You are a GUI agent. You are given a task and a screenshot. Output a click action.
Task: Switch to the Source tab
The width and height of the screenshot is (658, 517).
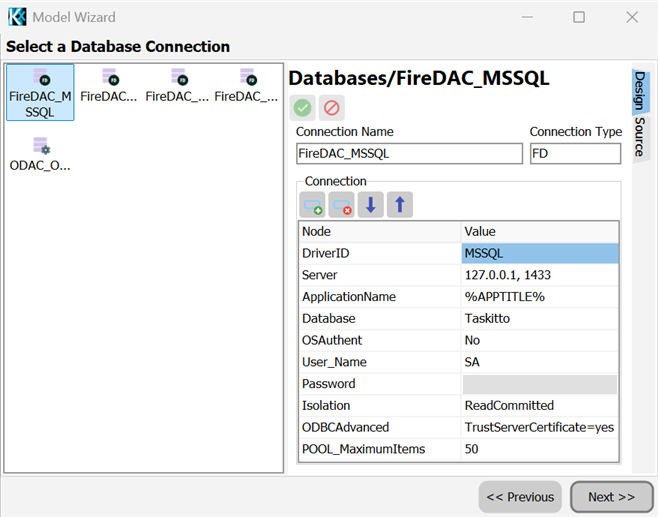(640, 138)
